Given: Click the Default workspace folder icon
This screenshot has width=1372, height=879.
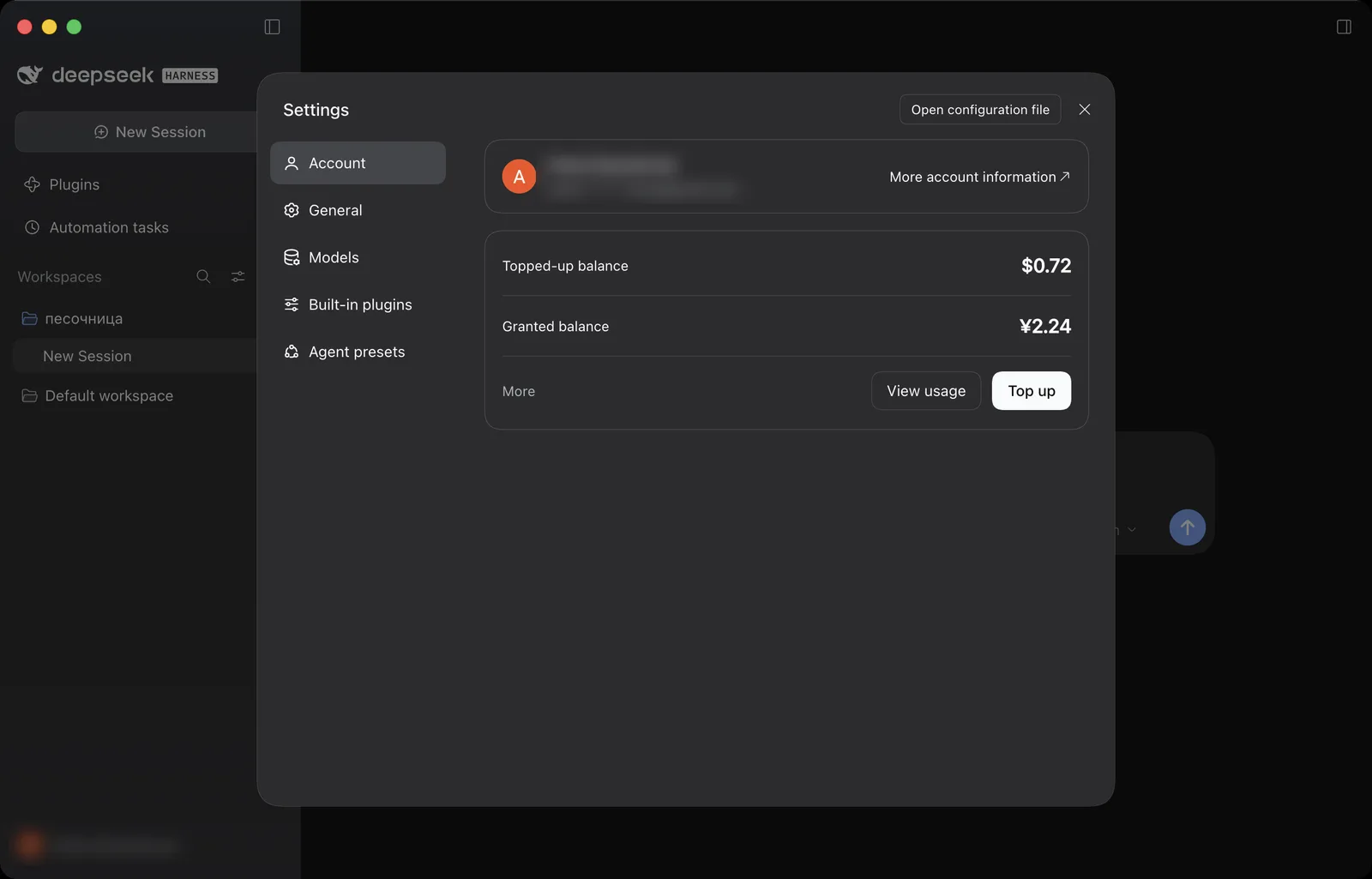Looking at the screenshot, I should point(29,395).
